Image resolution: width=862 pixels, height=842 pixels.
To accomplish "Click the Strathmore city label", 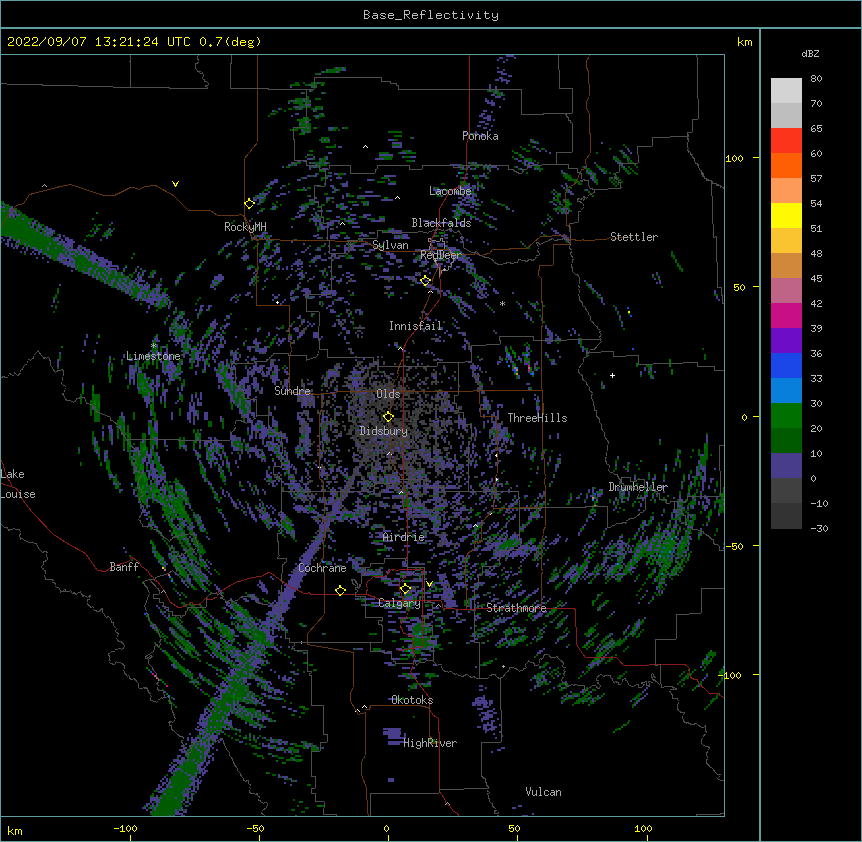I will [x=516, y=608].
